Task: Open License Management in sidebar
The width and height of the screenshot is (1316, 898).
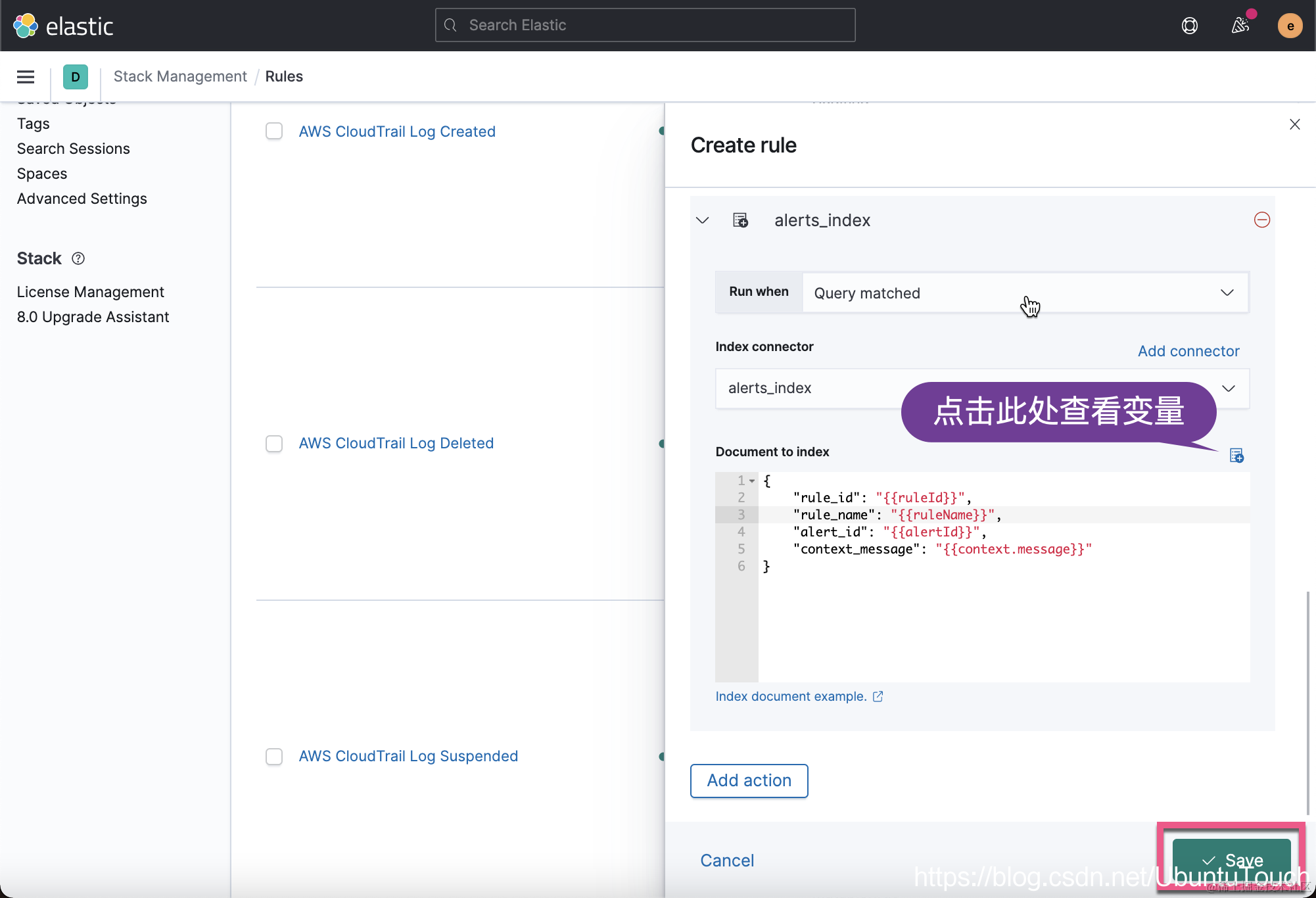Action: [91, 292]
